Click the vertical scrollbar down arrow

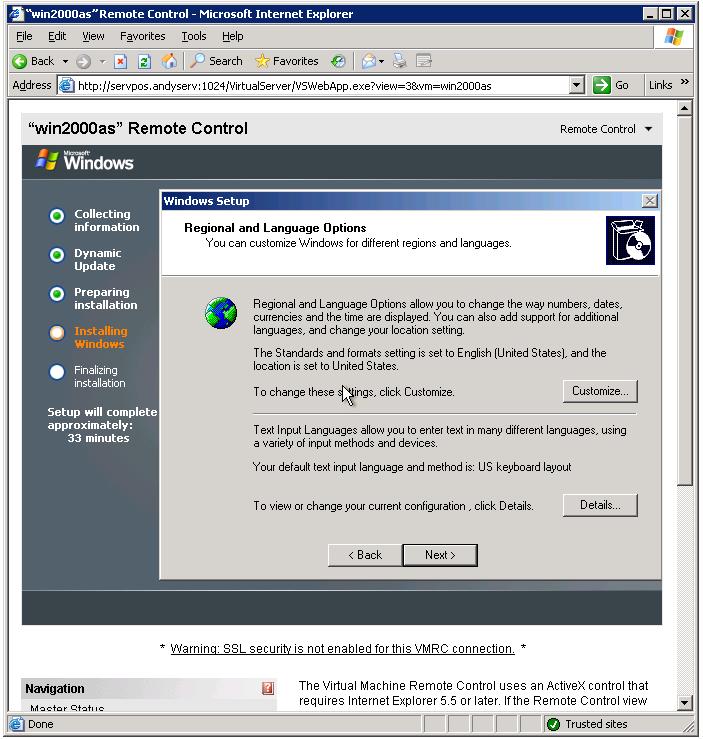click(x=684, y=702)
